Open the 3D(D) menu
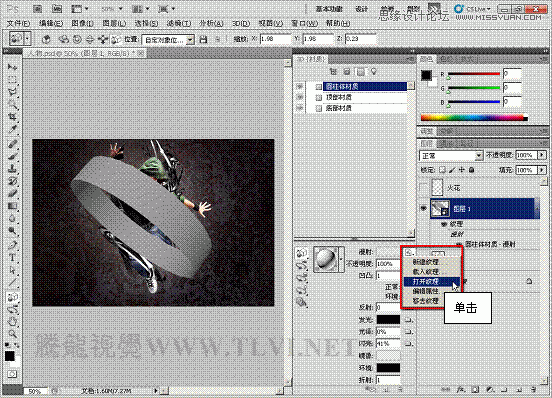The width and height of the screenshot is (552, 398). coord(241,23)
